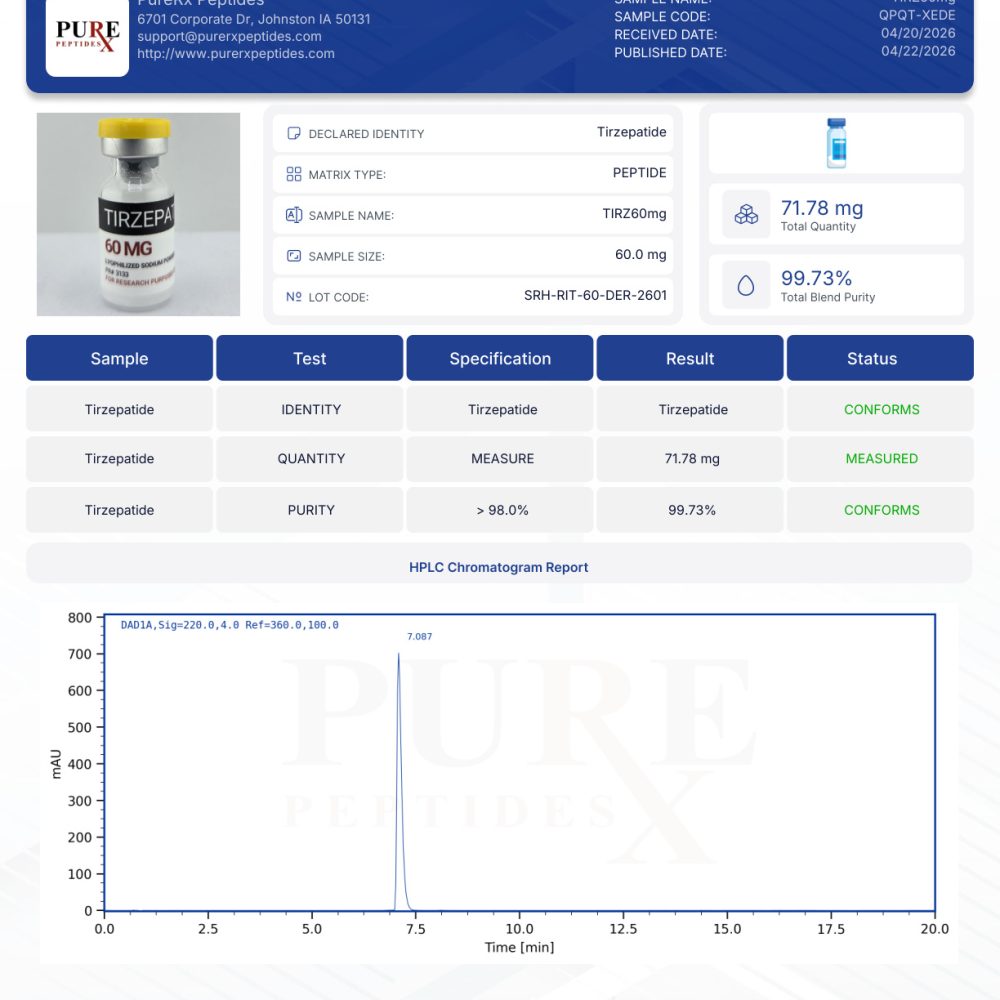Select the 6701 Corporate Dr address line
The width and height of the screenshot is (1000, 1000).
click(254, 19)
